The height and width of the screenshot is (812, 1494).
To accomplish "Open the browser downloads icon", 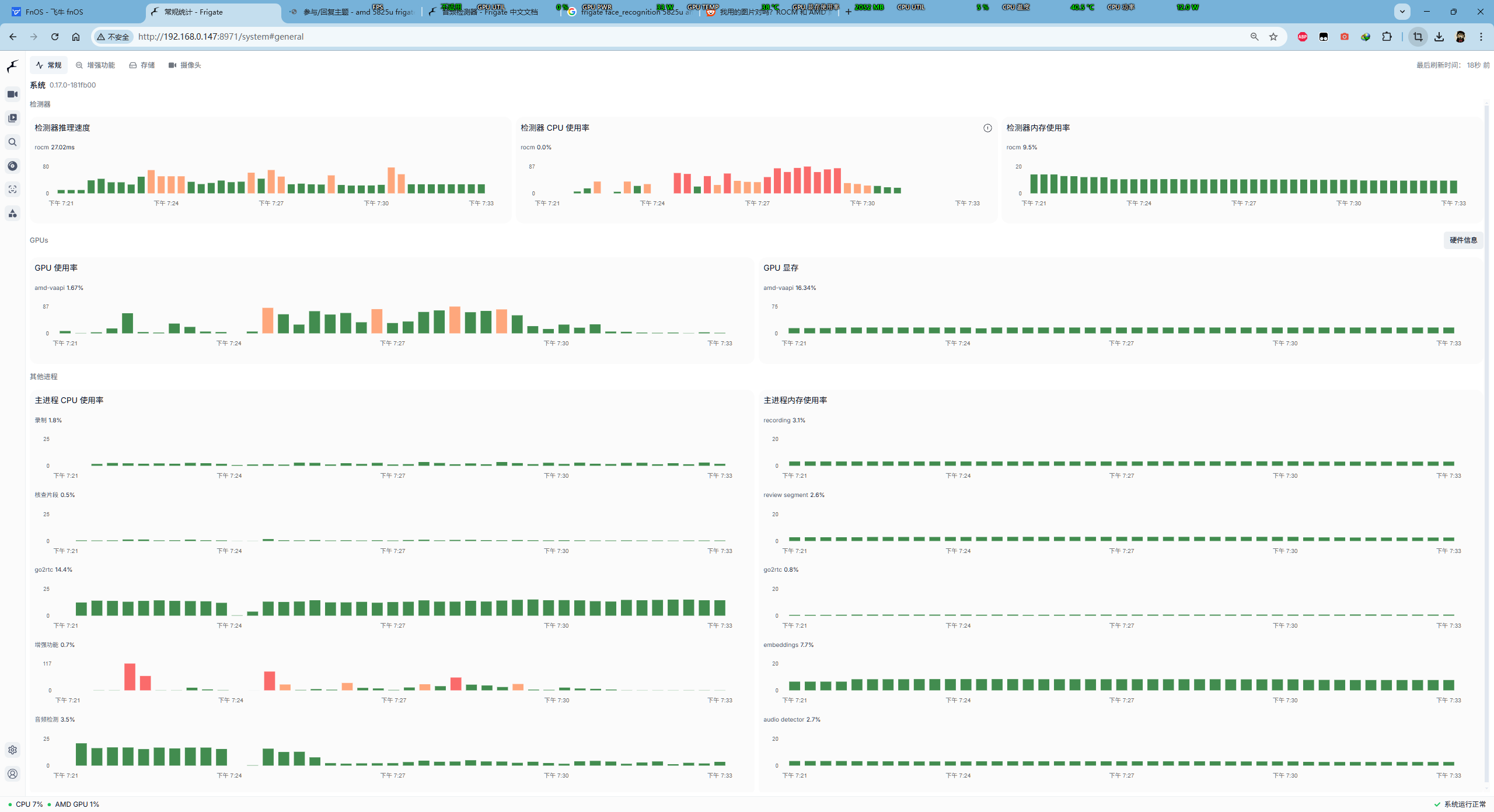I will (1439, 37).
